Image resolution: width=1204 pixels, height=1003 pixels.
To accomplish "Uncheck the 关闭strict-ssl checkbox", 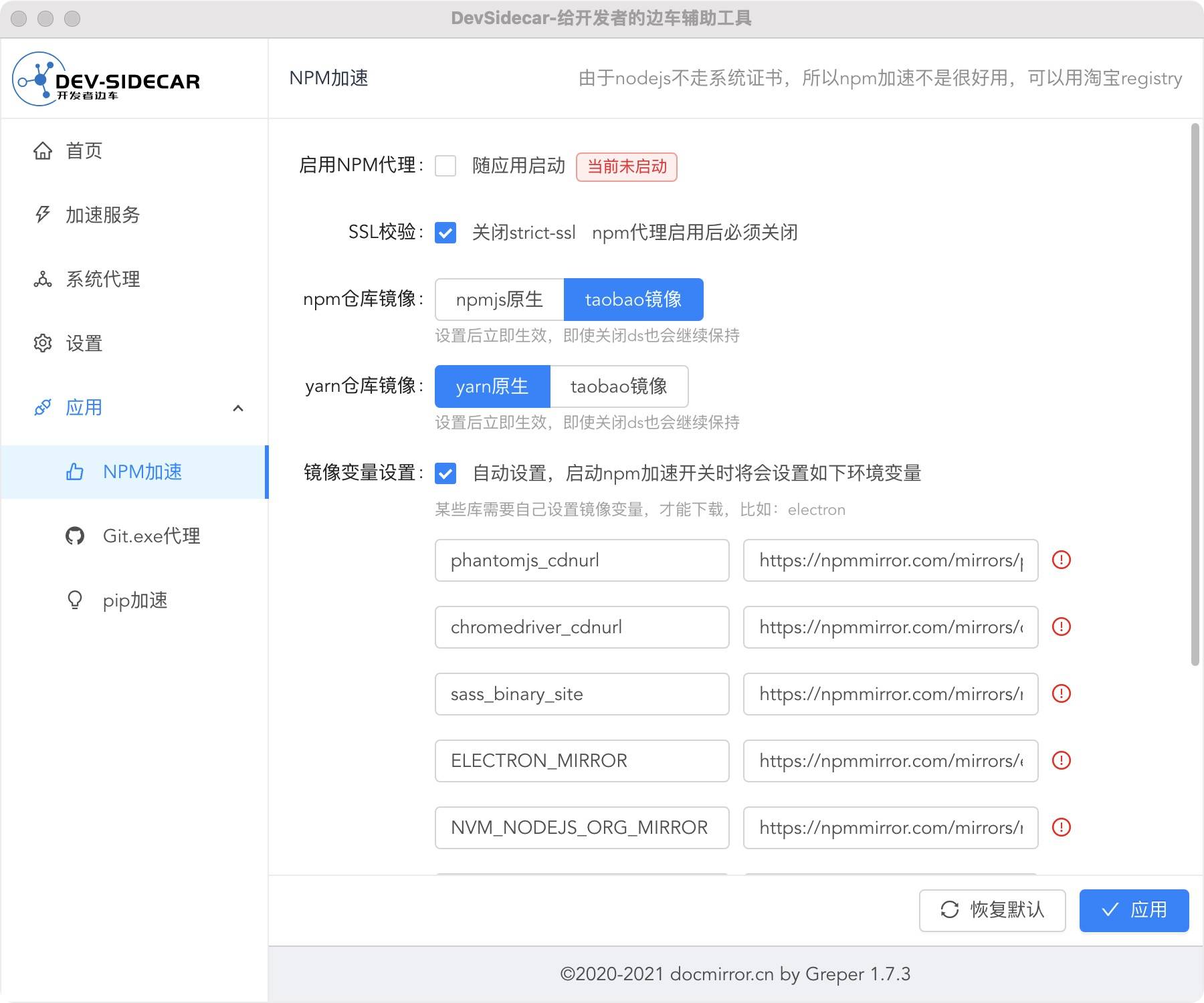I will pos(445,233).
